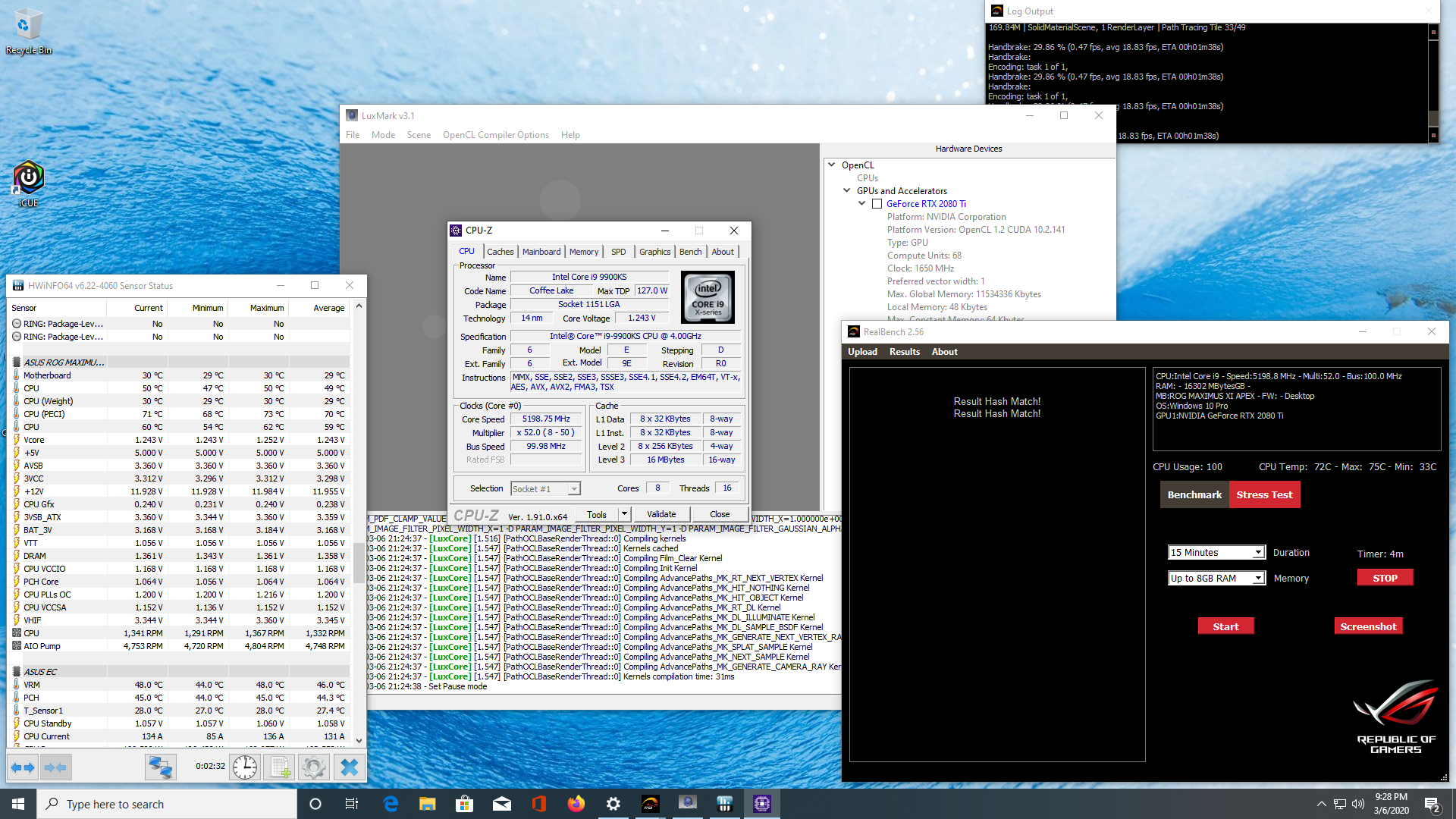Image resolution: width=1456 pixels, height=819 pixels.
Task: Click HWiNFO clock reset timer icon
Action: tap(245, 767)
